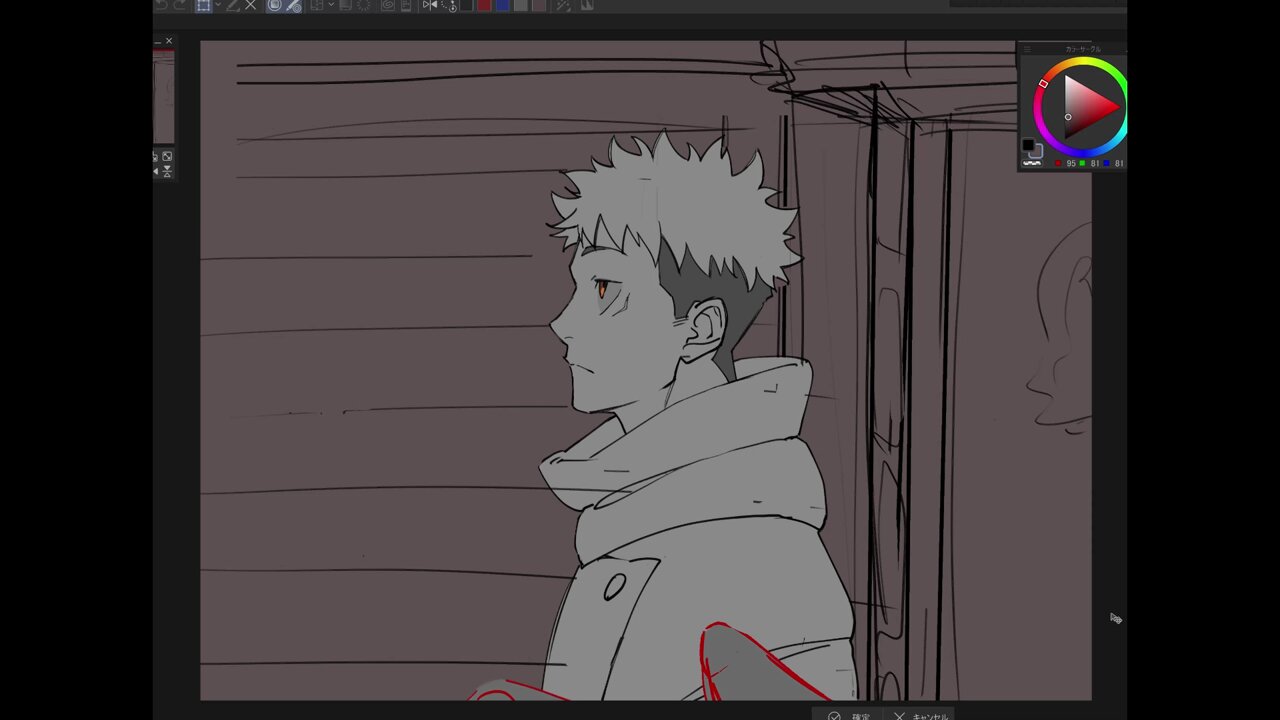Image resolution: width=1280 pixels, height=720 pixels.
Task: Click the Redo arrow in command bar
Action: pos(180,5)
